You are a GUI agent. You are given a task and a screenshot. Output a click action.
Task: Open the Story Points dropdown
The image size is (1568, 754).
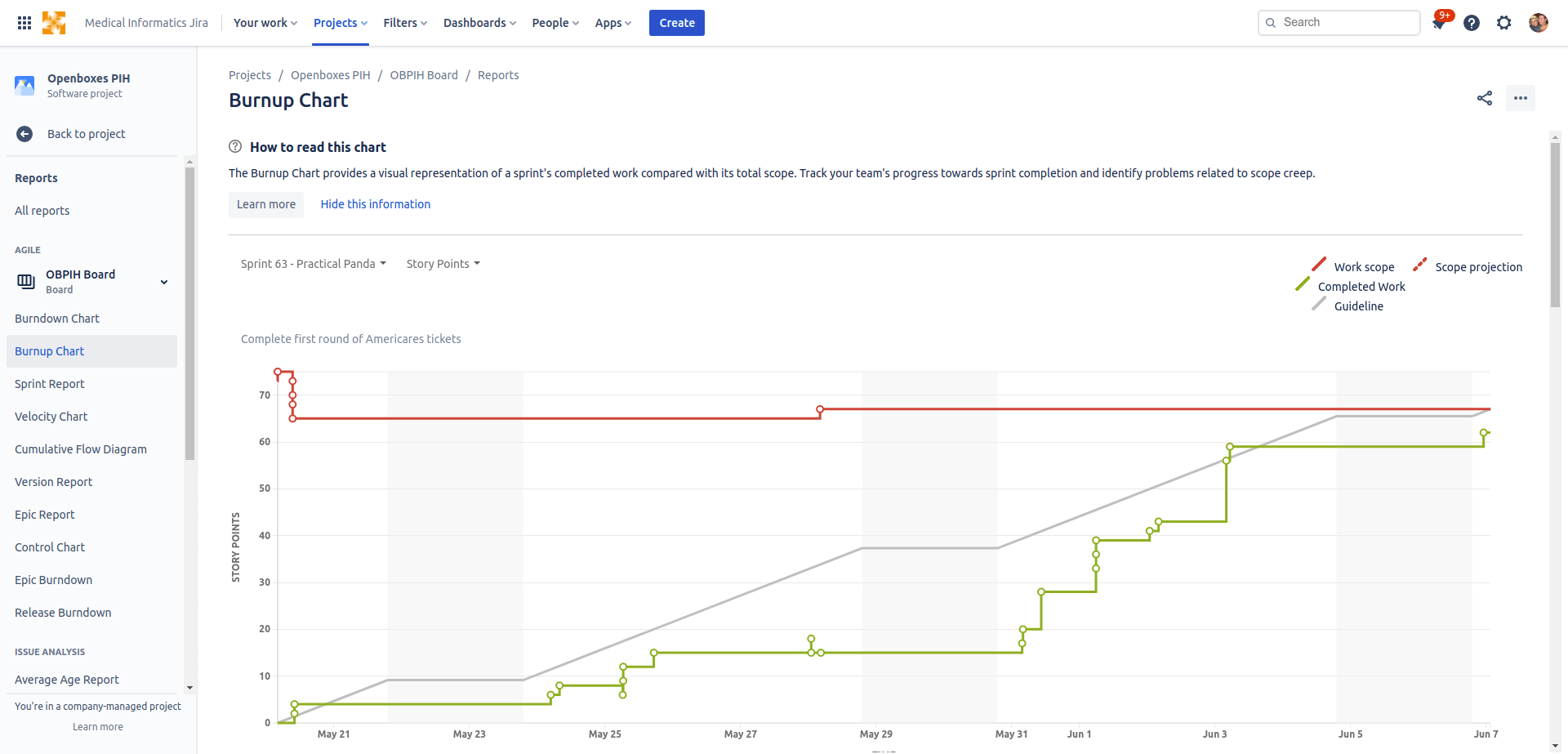(x=443, y=264)
